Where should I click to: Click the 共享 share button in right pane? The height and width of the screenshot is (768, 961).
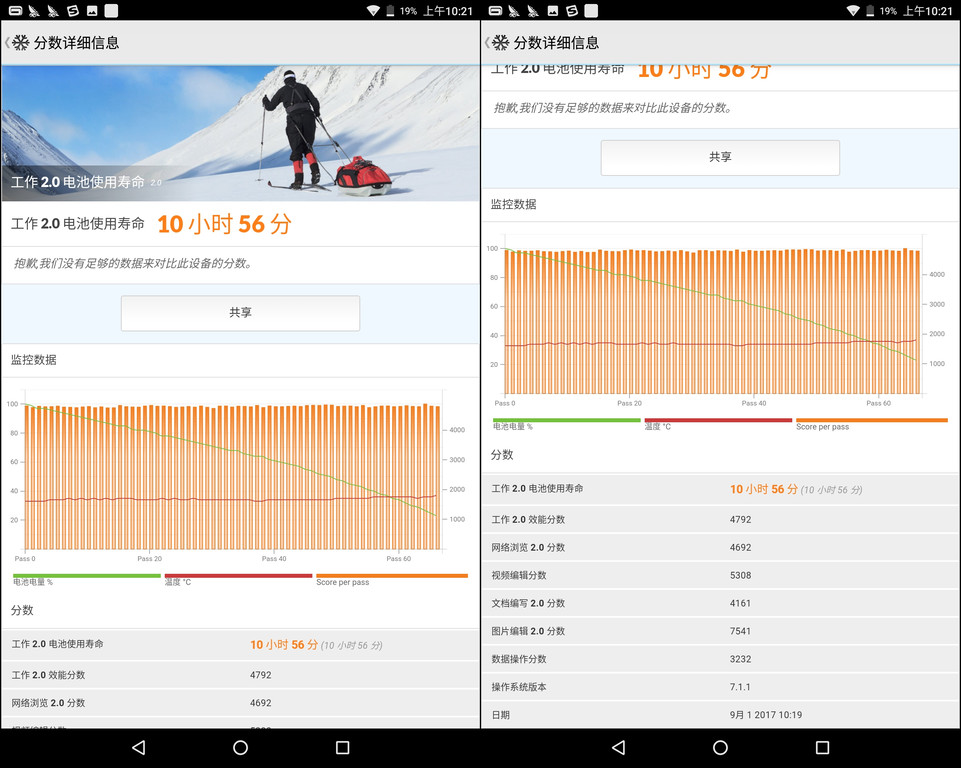(720, 158)
